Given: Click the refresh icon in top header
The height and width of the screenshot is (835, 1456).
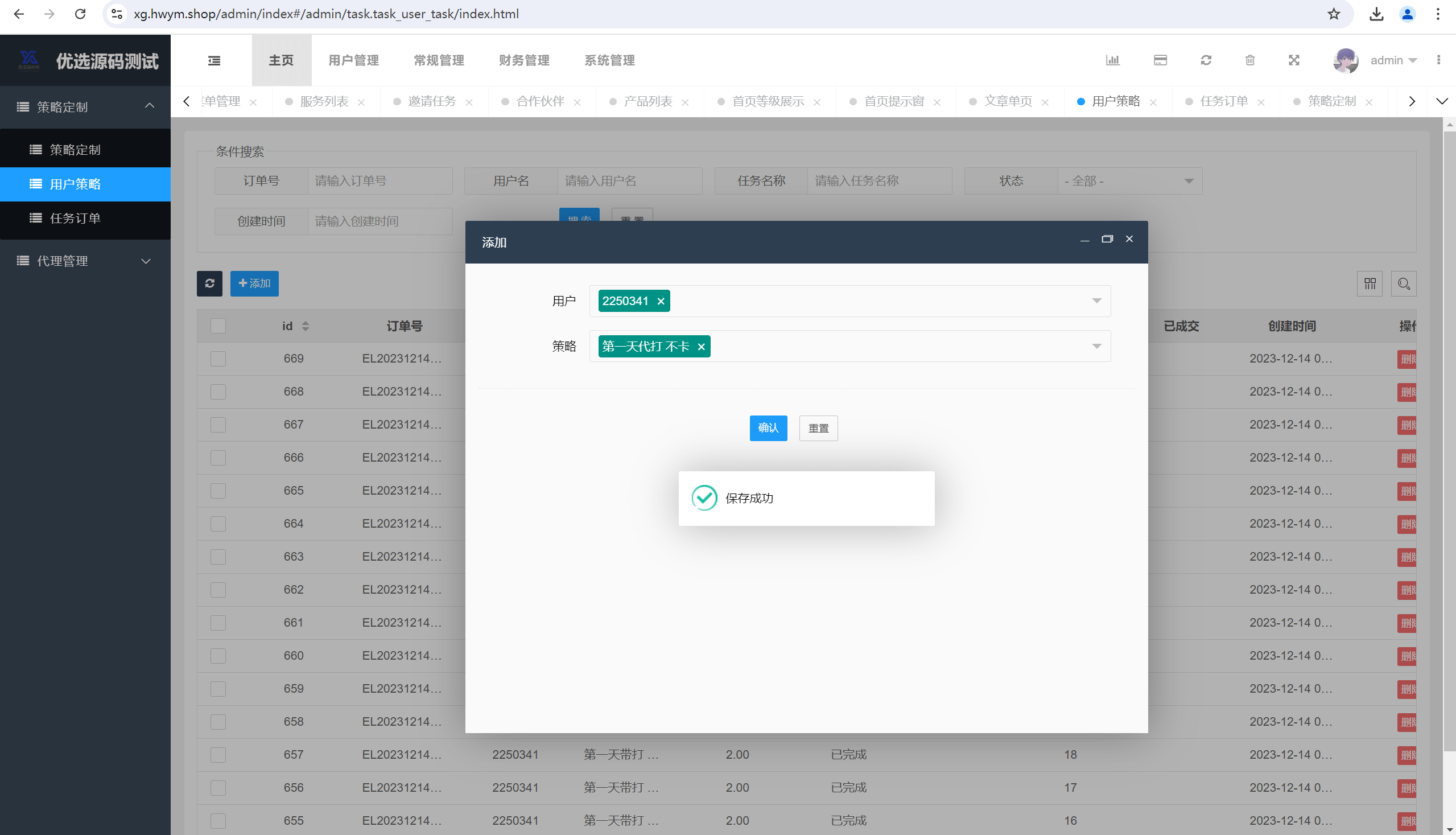Looking at the screenshot, I should pos(1206,60).
